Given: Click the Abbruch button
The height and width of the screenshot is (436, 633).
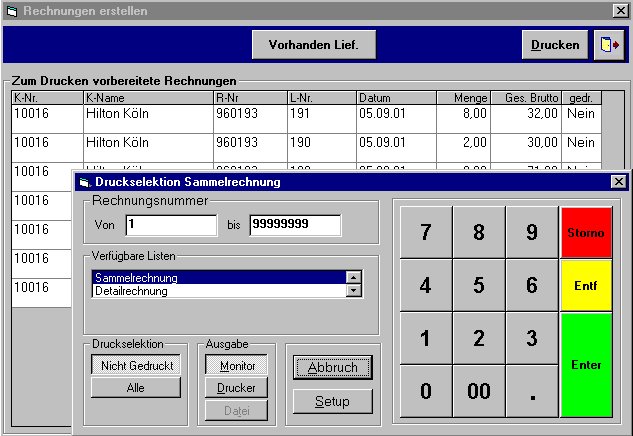Looking at the screenshot, I should point(332,367).
